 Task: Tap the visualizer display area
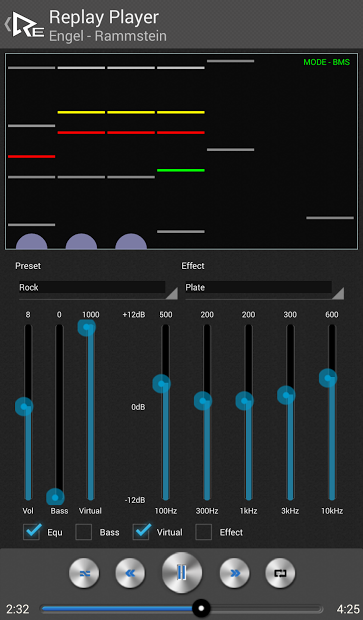(182, 151)
